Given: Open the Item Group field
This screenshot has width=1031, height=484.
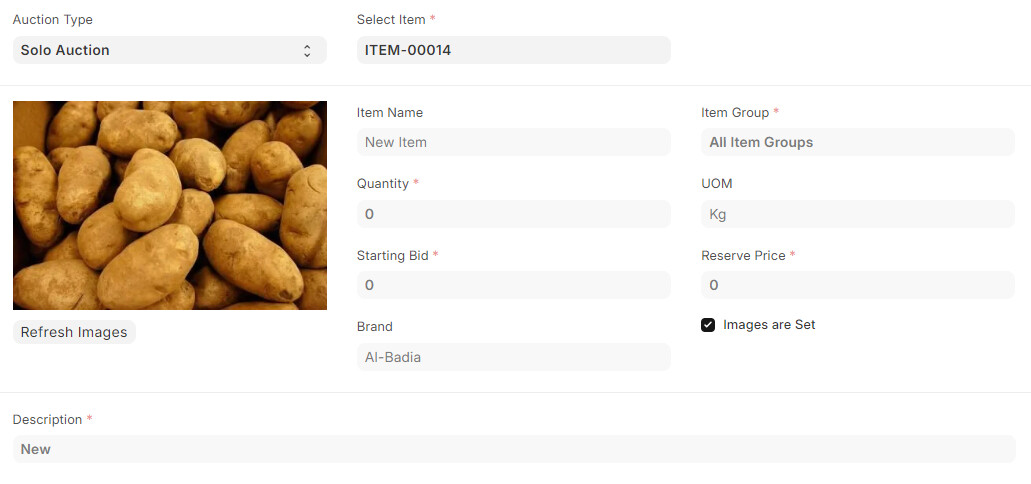Looking at the screenshot, I should (x=858, y=142).
